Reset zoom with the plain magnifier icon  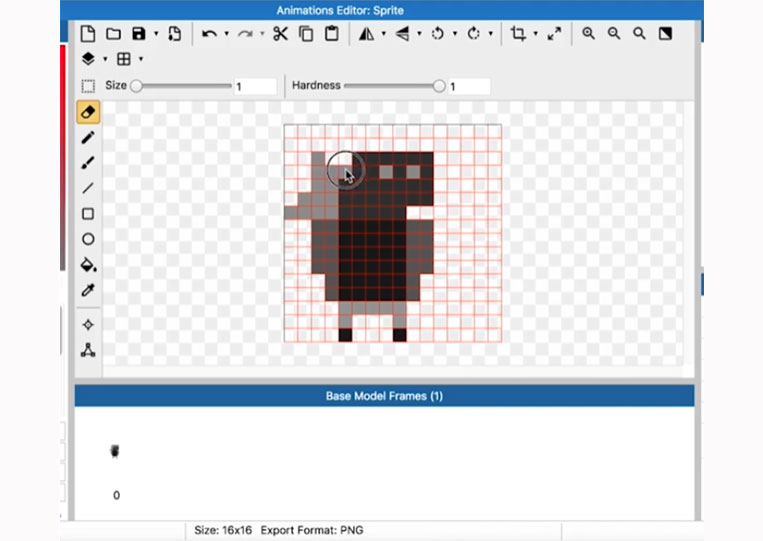[x=639, y=34]
